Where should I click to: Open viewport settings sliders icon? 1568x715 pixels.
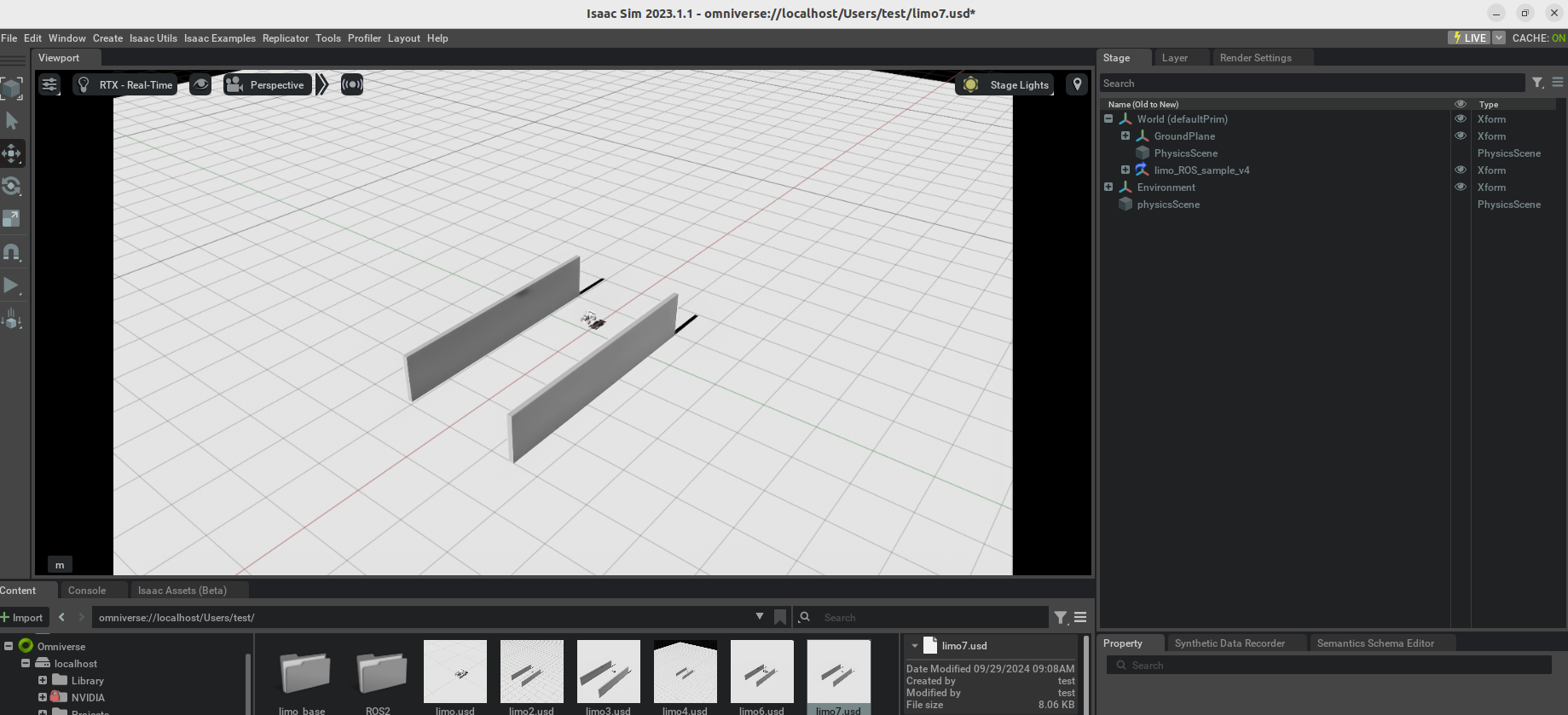(x=49, y=84)
